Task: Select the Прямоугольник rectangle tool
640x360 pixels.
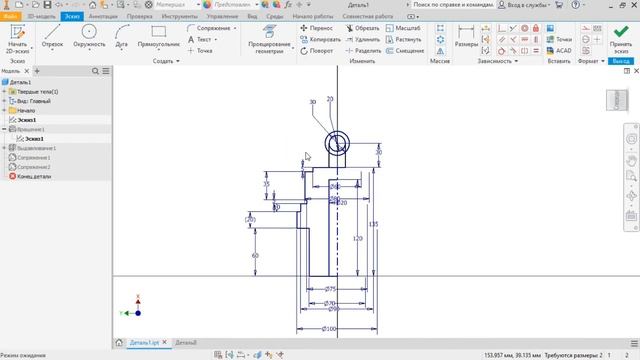Action: coord(158,37)
